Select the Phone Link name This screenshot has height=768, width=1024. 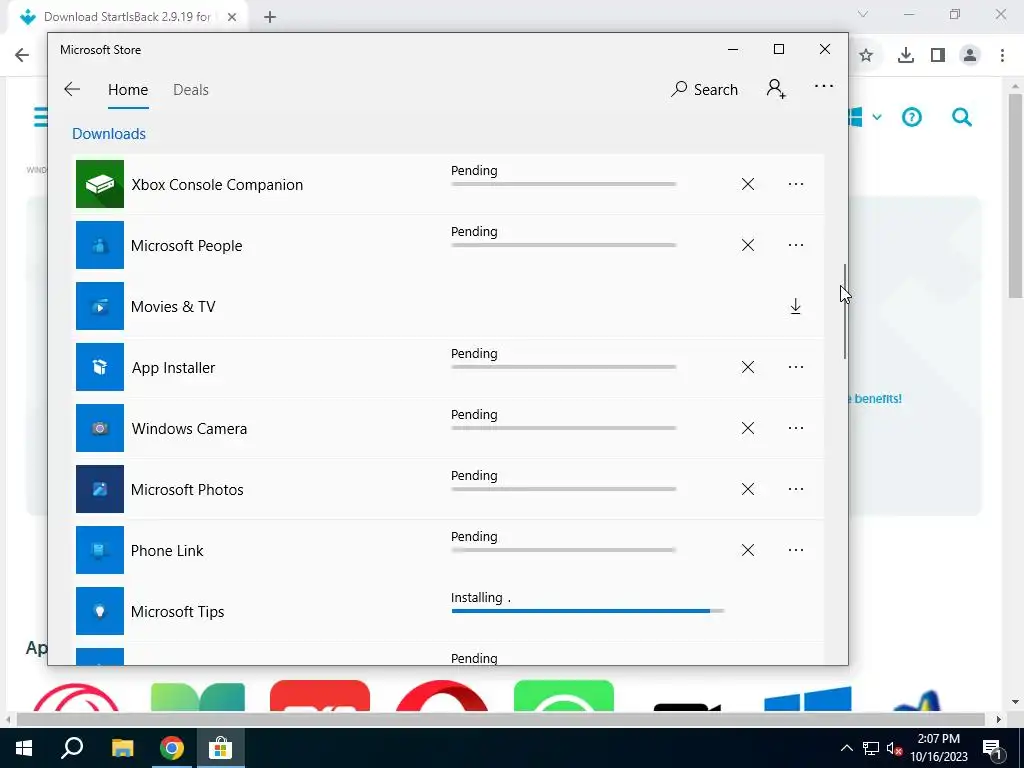tap(167, 551)
